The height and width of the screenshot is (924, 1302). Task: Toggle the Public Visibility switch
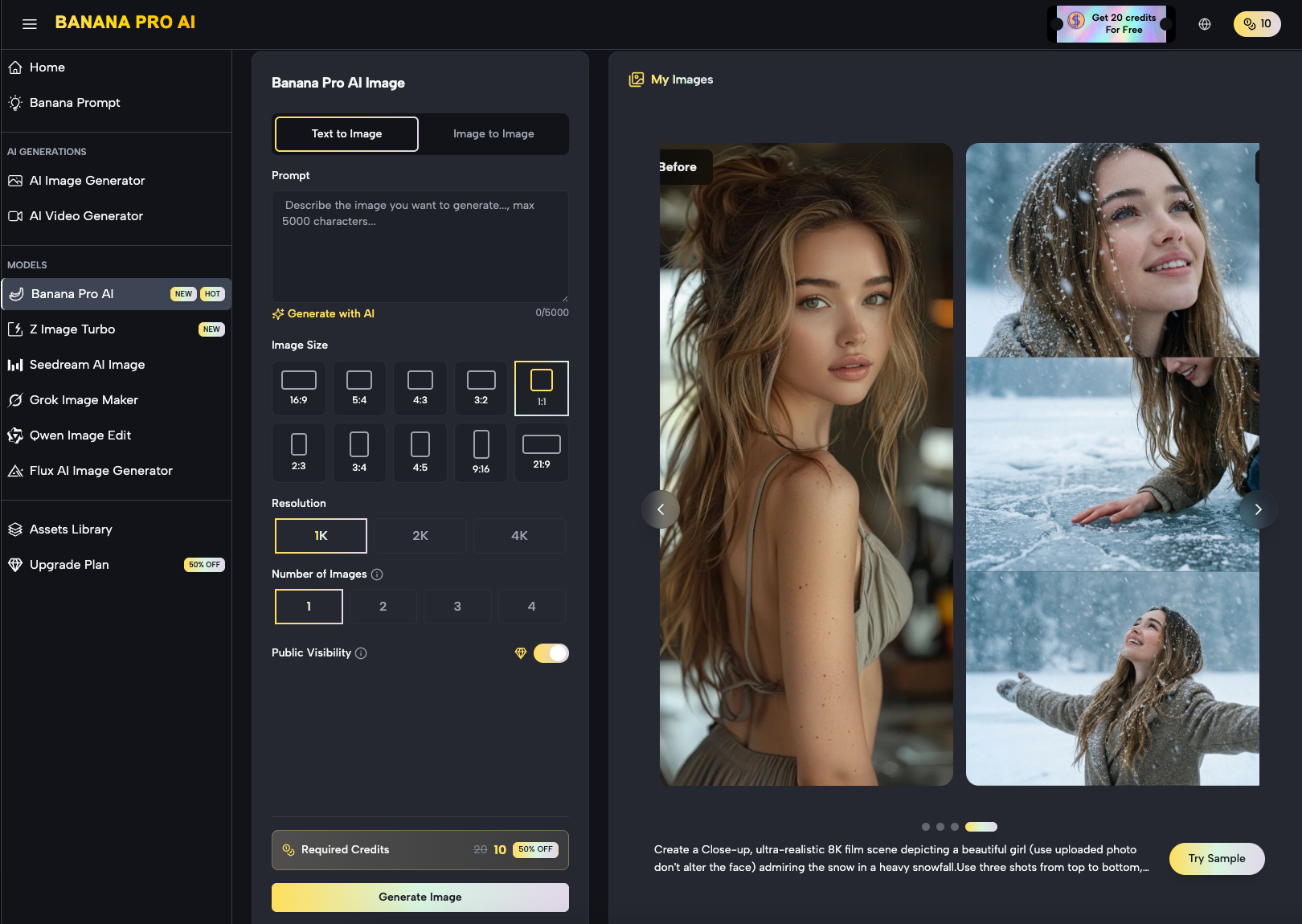[x=551, y=653]
